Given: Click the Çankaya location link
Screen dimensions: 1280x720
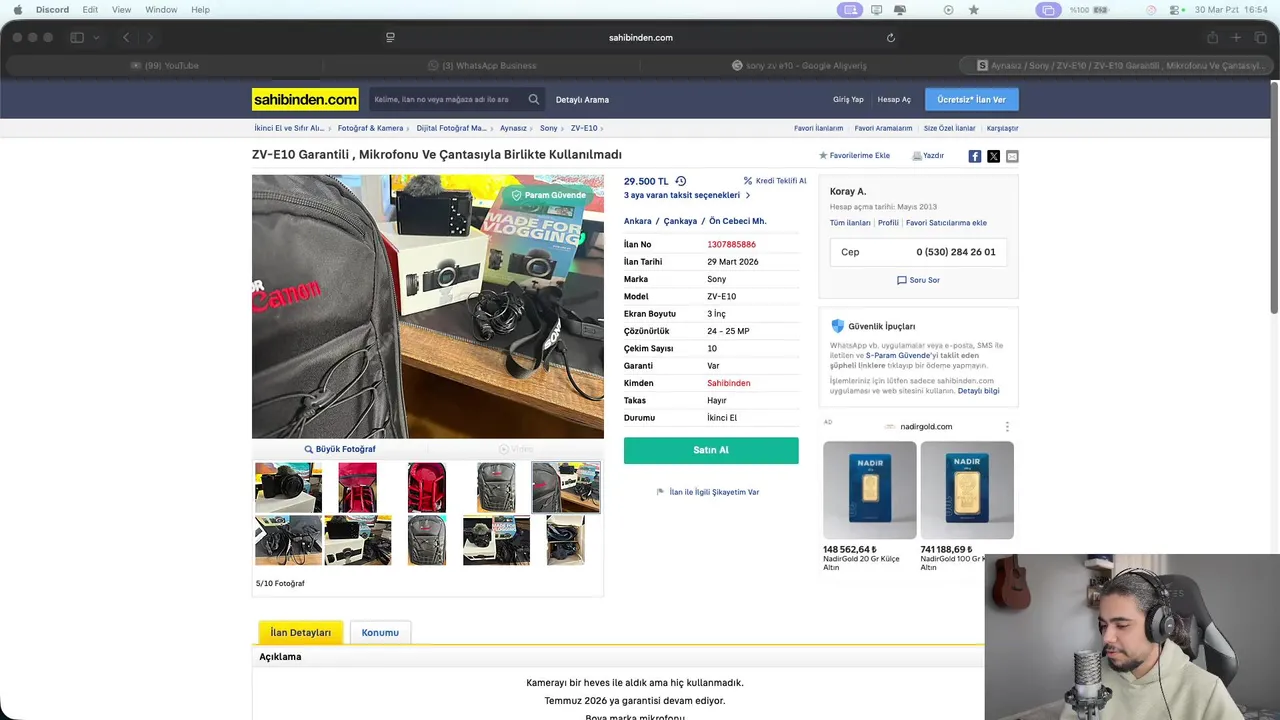Looking at the screenshot, I should [680, 221].
